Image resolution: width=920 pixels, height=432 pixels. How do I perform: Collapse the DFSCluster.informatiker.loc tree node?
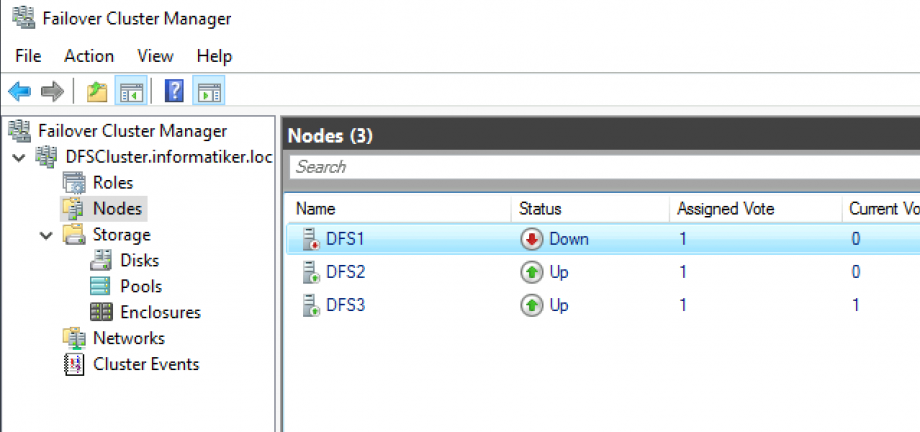[x=19, y=157]
